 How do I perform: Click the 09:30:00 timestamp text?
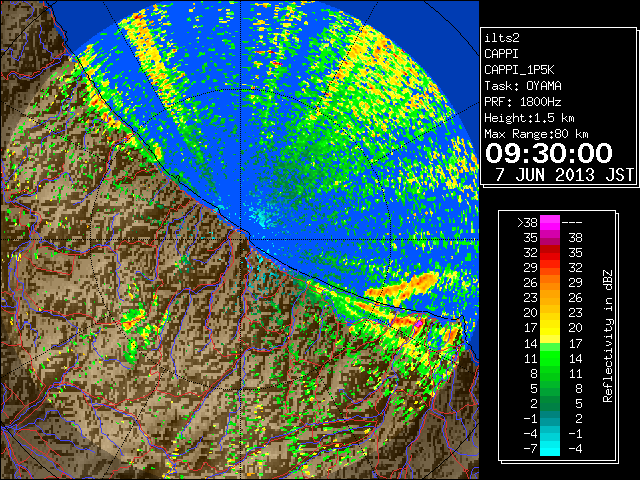pyautogui.click(x=549, y=153)
